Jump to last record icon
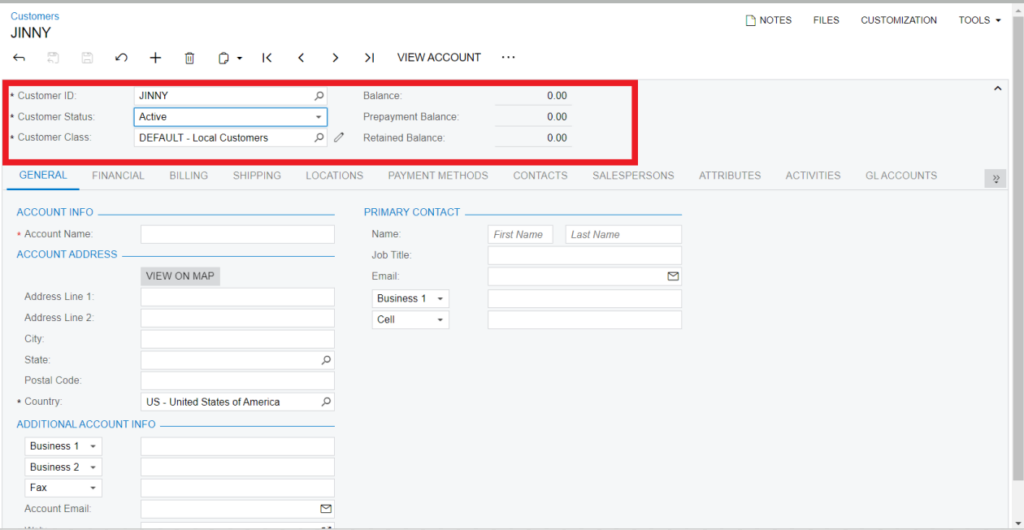Image resolution: width=1024 pixels, height=530 pixels. coord(369,58)
